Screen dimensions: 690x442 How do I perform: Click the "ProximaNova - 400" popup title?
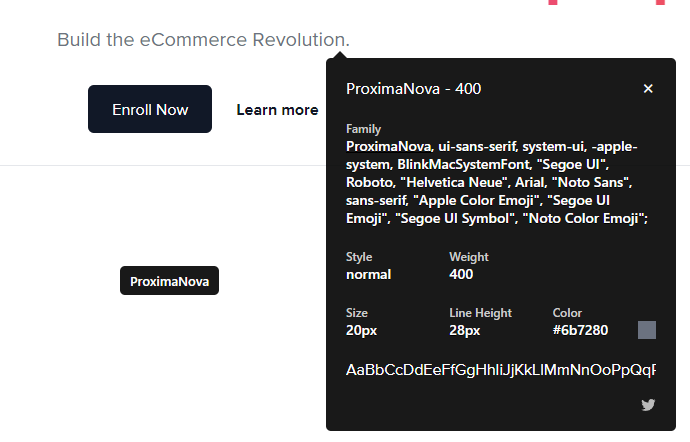click(x=413, y=89)
